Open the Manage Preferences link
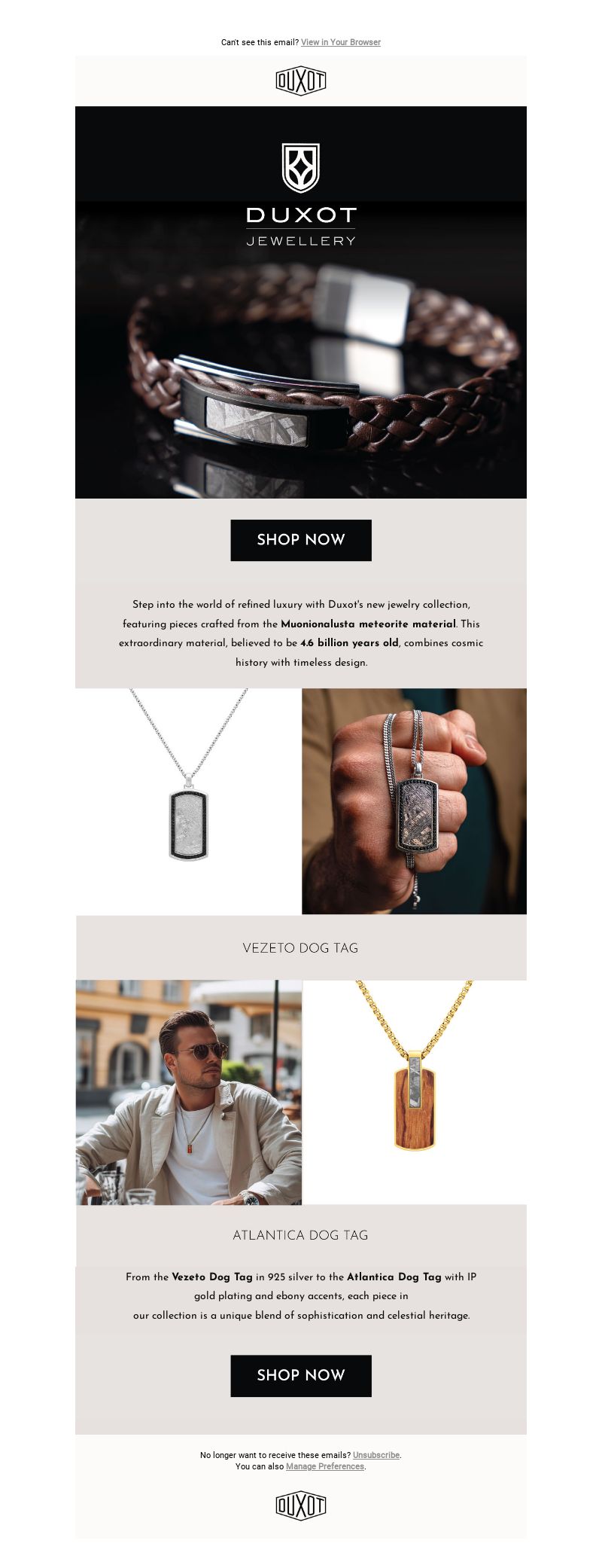 325,1466
